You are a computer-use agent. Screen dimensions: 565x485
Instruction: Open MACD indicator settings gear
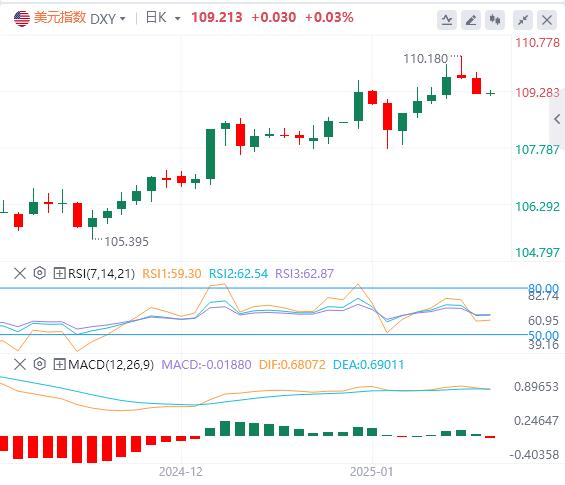[x=40, y=364]
